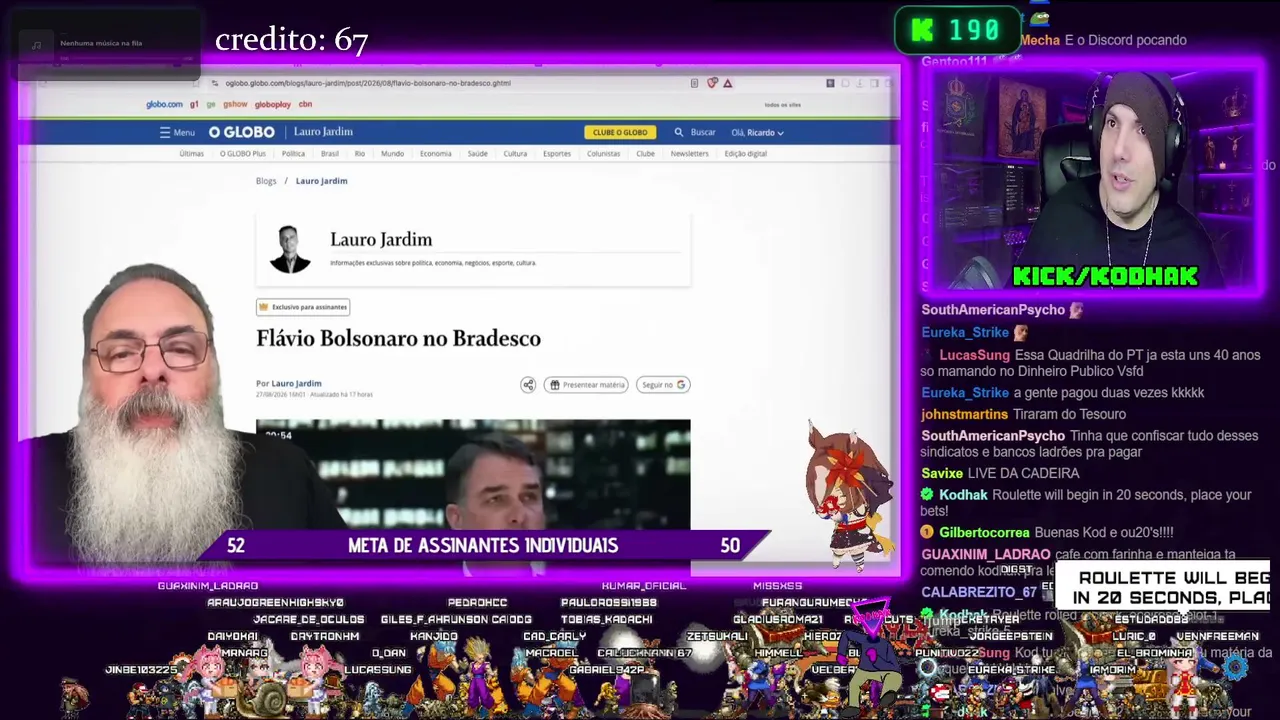Click the site info icon in the address bar
The image size is (1280, 720).
pos(214,83)
